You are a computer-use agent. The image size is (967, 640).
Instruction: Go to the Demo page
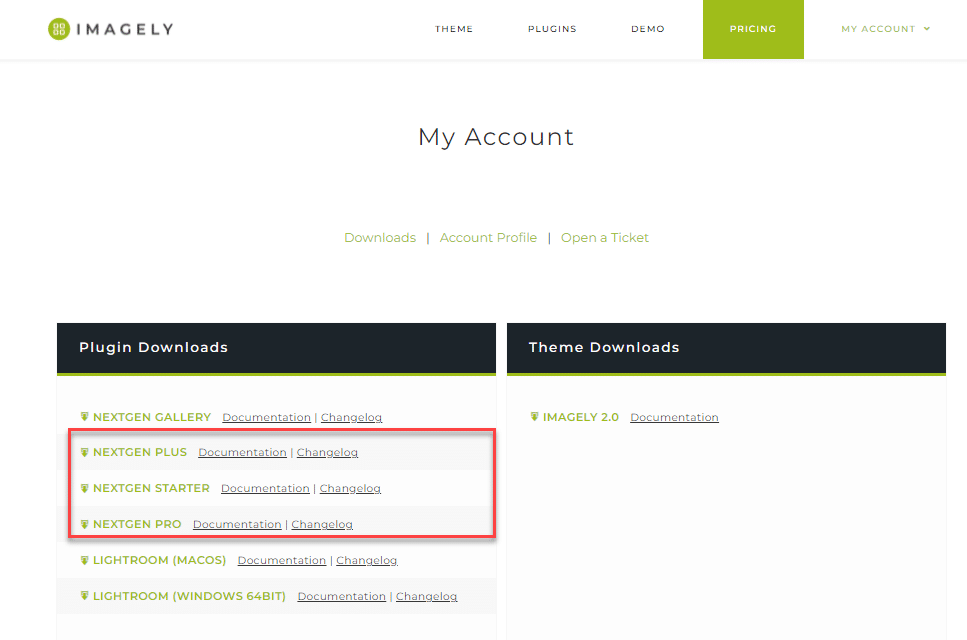coord(648,29)
